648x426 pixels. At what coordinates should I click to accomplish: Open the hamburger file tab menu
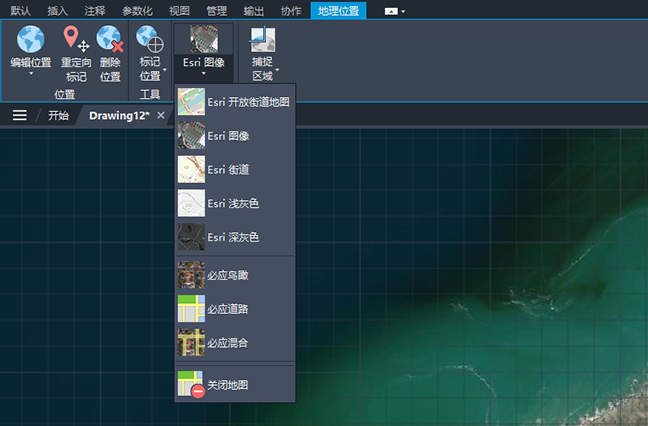tap(20, 115)
